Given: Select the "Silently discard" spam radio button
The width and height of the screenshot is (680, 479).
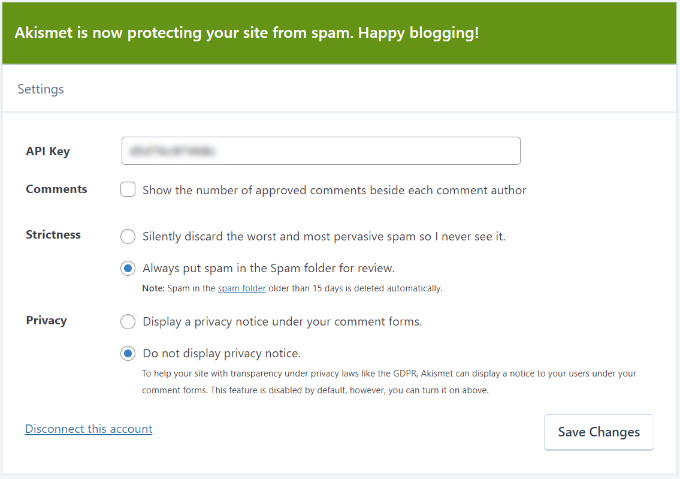Looking at the screenshot, I should coord(128,236).
